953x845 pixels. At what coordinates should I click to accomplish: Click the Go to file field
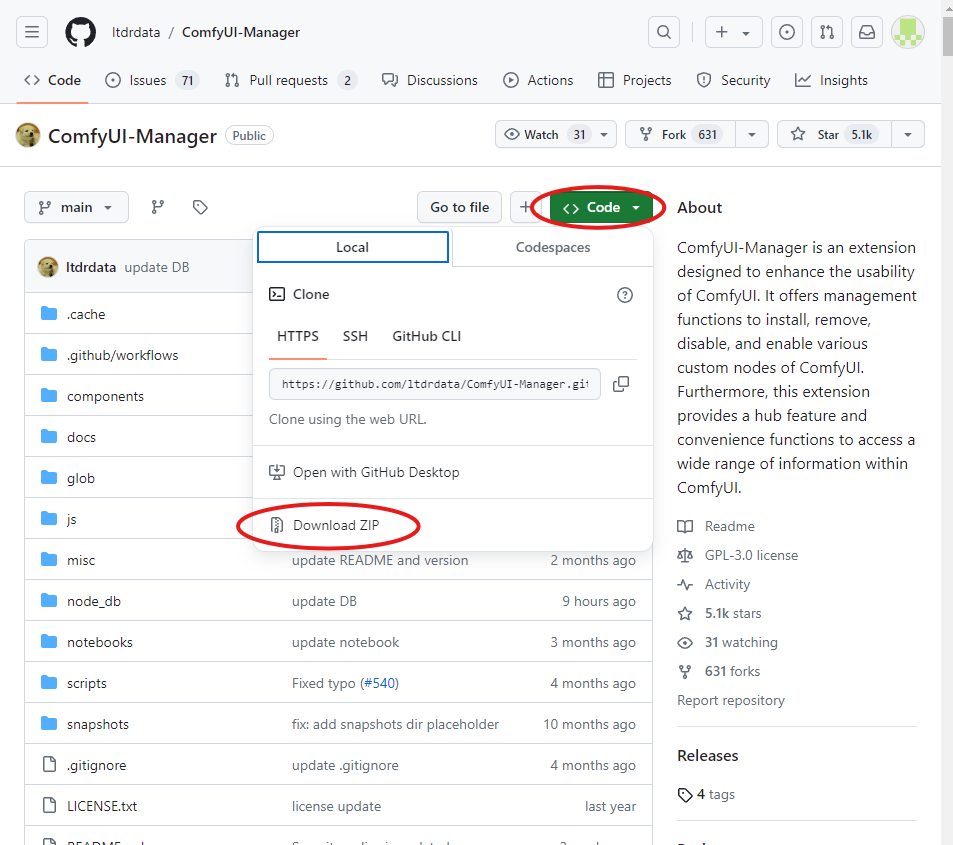pos(459,207)
